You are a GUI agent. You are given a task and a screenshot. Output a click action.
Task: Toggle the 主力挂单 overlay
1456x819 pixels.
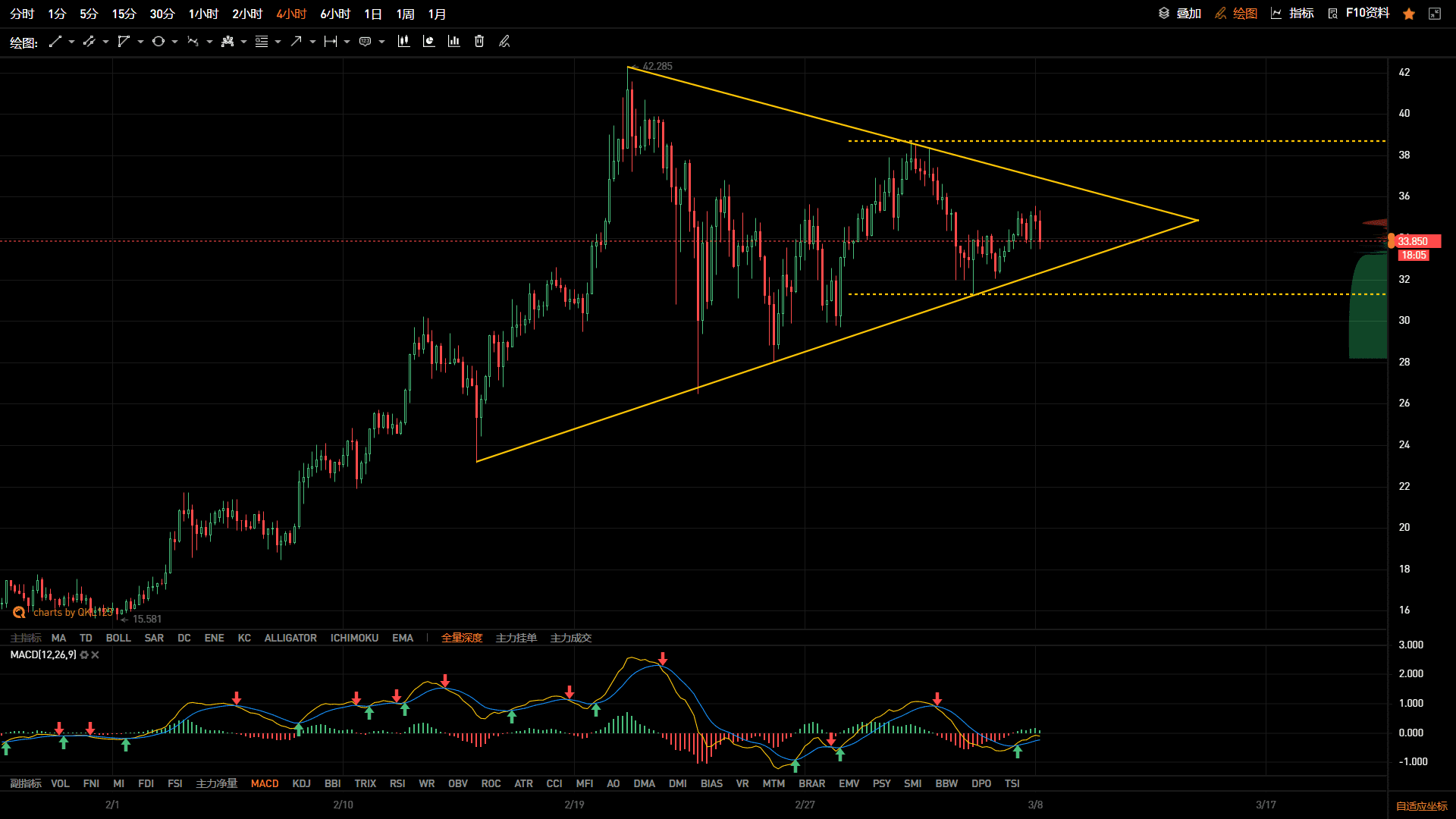tap(516, 638)
